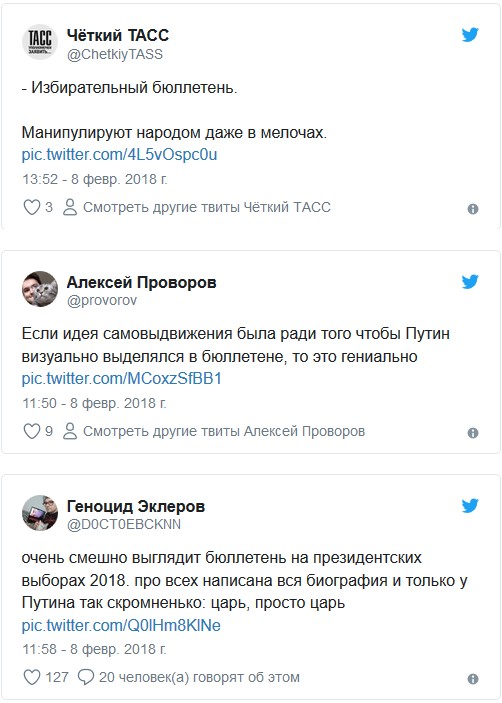Open info icon on Чёткий ТАСС tweet

[473, 209]
